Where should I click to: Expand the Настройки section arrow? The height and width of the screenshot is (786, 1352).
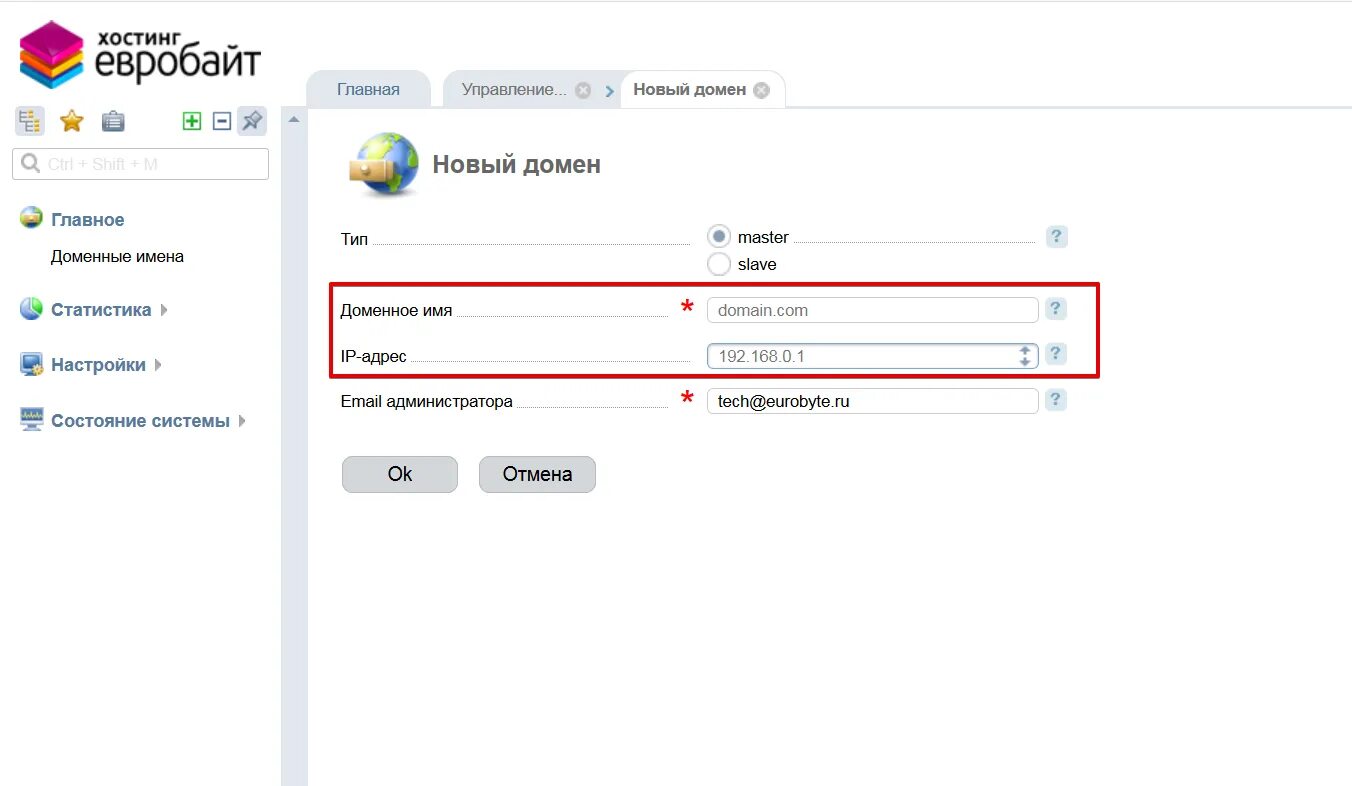tap(158, 365)
